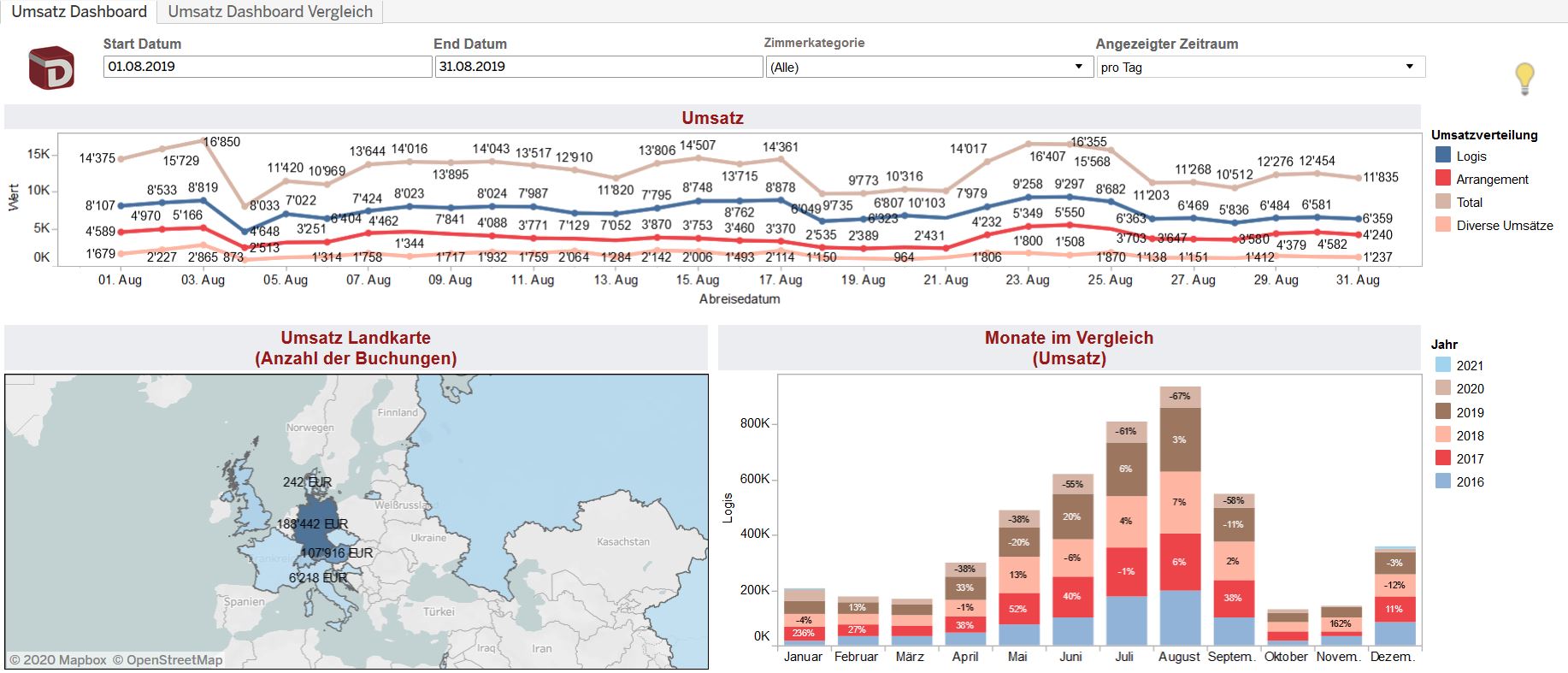
Task: Click the Juli -61% bar segment
Action: click(1127, 432)
